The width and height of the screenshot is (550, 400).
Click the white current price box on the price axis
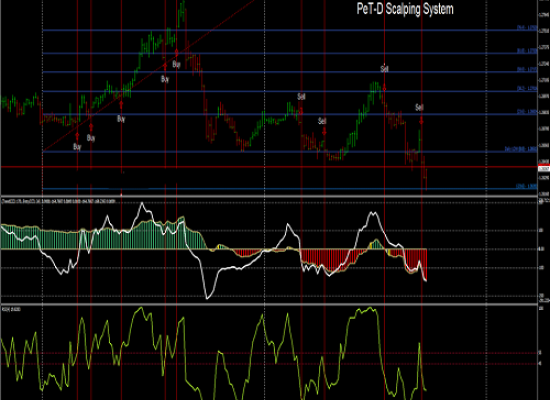click(x=544, y=169)
